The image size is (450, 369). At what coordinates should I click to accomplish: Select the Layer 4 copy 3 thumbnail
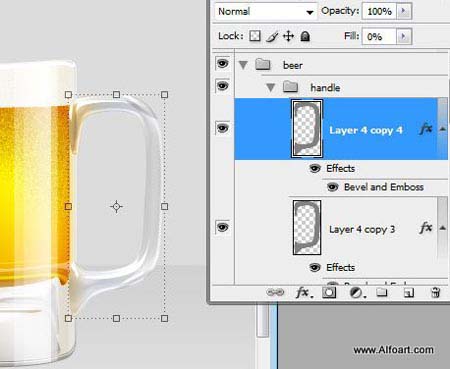click(307, 228)
